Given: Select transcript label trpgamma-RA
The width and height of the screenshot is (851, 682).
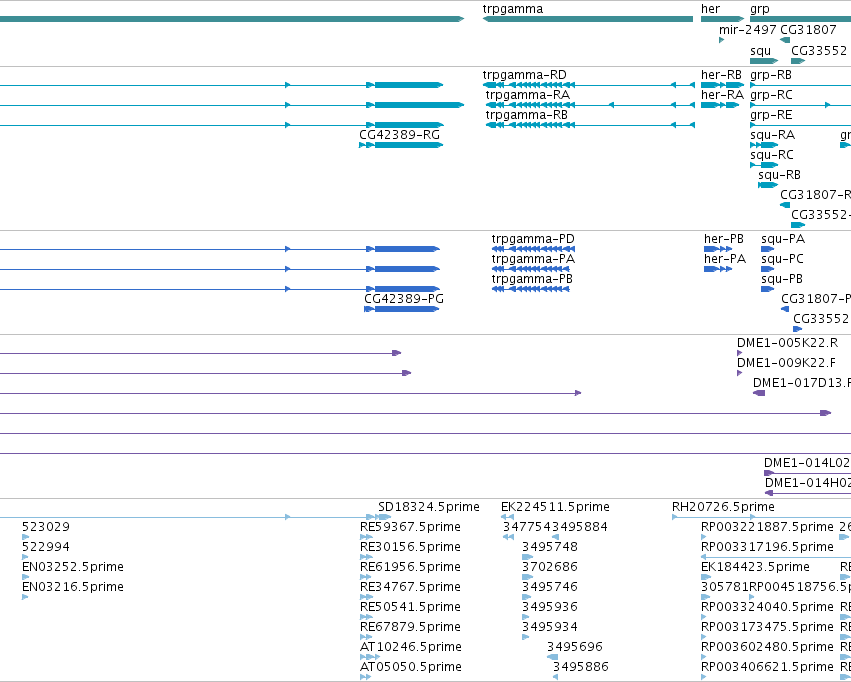Looking at the screenshot, I should pyautogui.click(x=528, y=95).
